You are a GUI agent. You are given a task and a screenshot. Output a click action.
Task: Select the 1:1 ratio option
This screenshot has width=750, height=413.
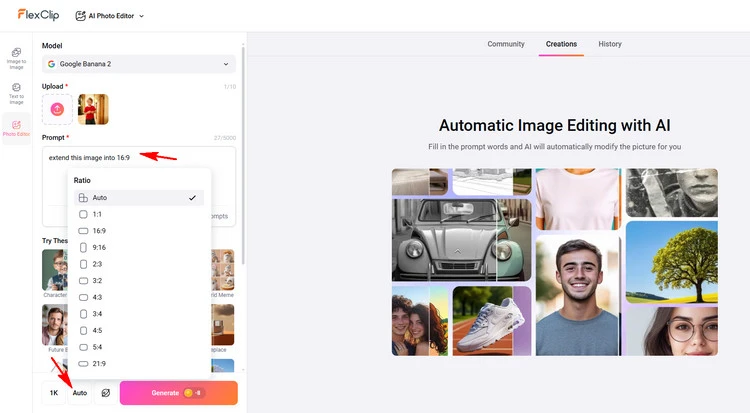[x=98, y=214]
